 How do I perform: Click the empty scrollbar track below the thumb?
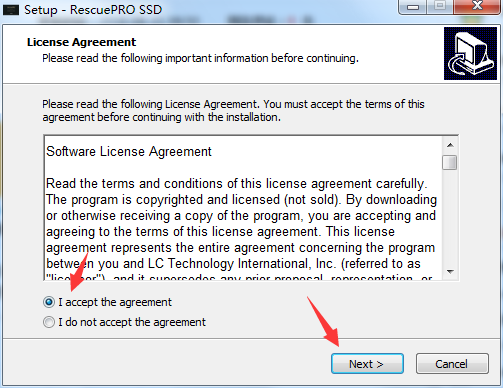point(450,217)
